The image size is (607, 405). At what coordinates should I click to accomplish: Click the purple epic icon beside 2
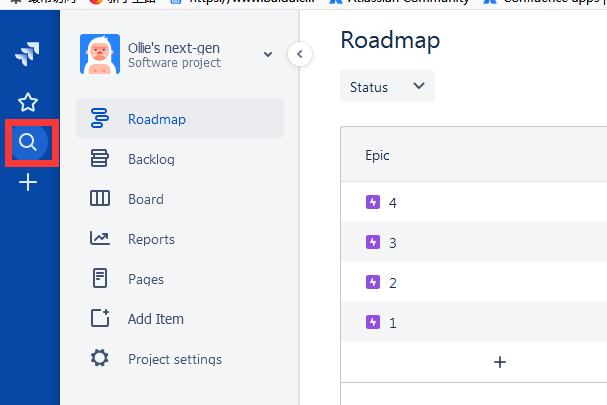coord(373,282)
